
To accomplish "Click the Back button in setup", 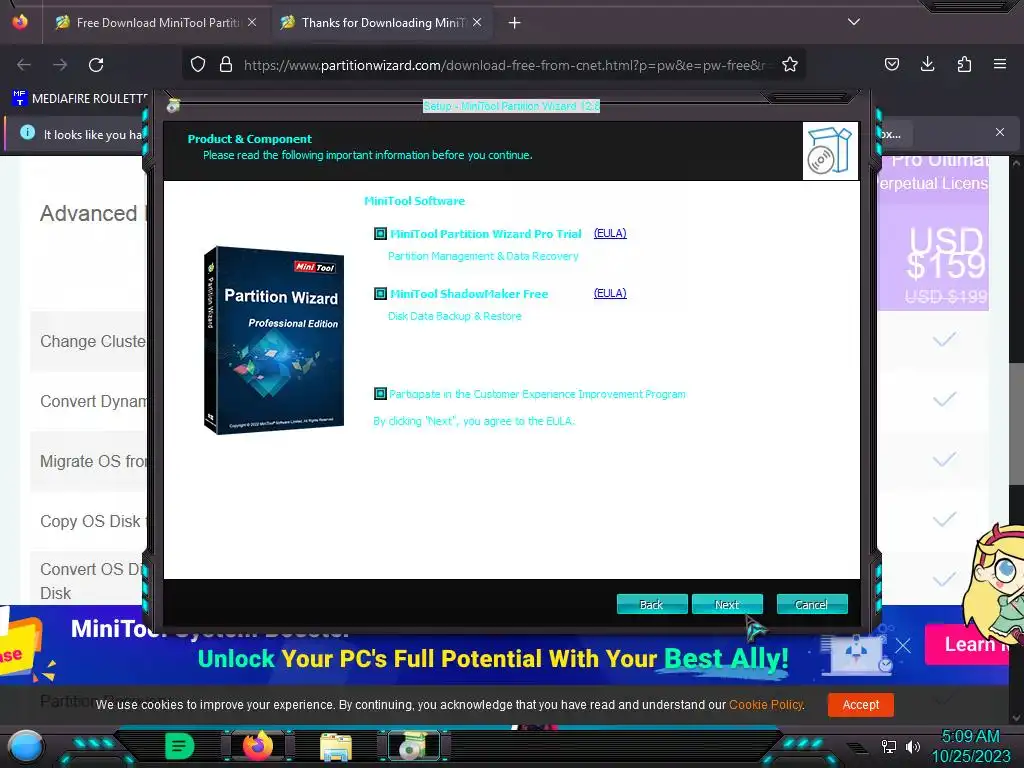I will [x=652, y=604].
